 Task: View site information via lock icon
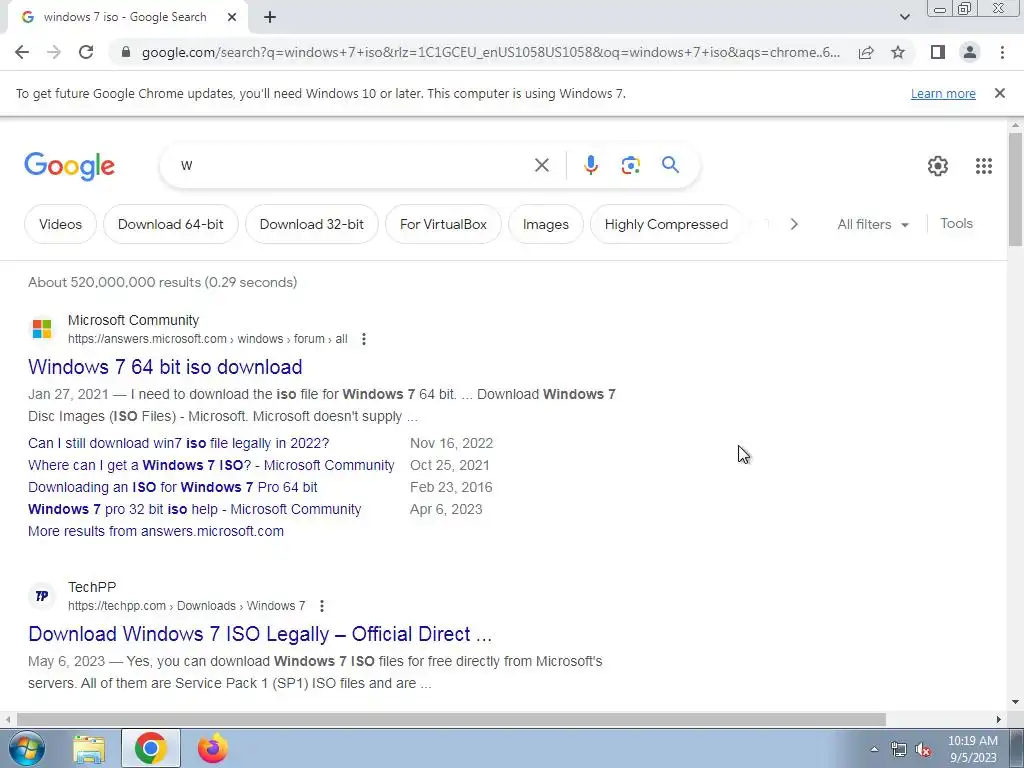[126, 52]
